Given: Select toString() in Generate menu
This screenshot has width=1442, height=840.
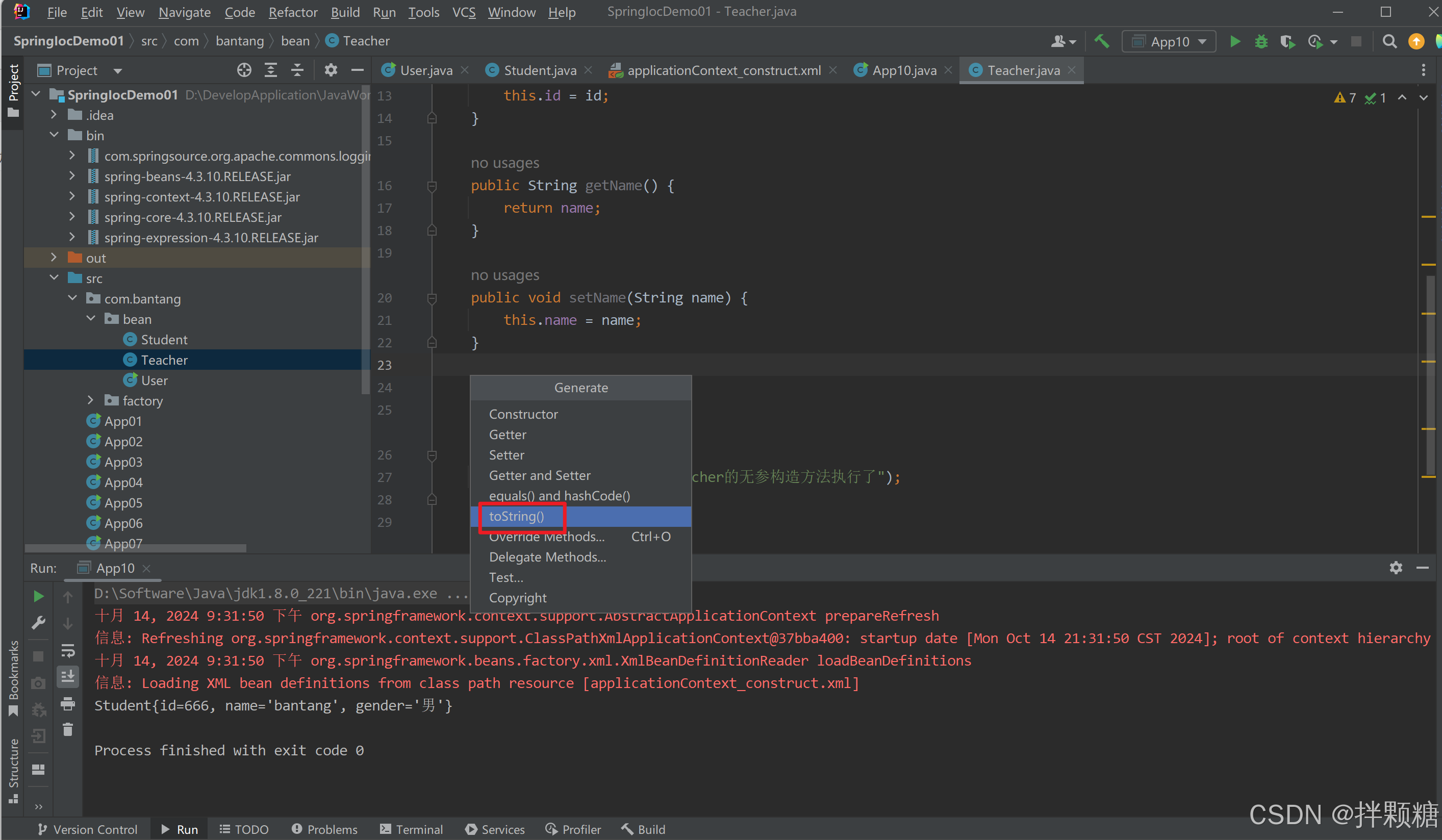Looking at the screenshot, I should click(517, 516).
